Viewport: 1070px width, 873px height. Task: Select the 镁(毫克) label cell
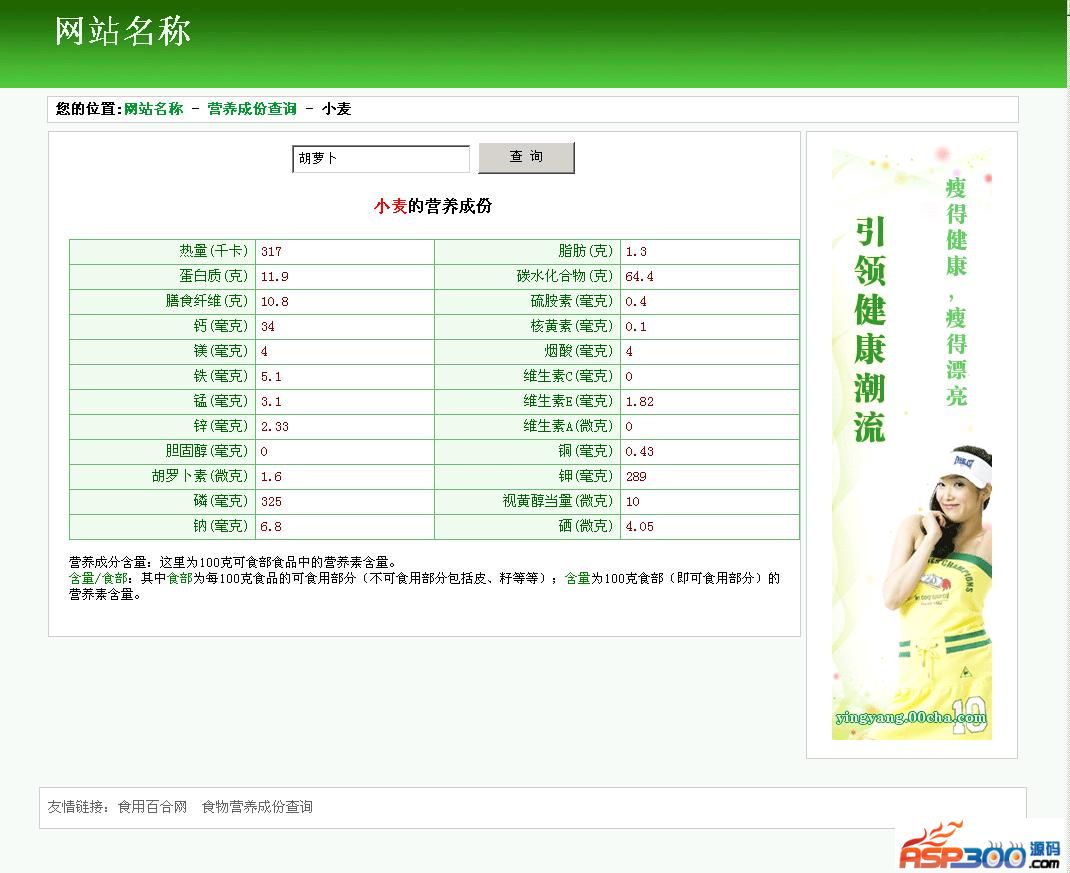pos(162,352)
